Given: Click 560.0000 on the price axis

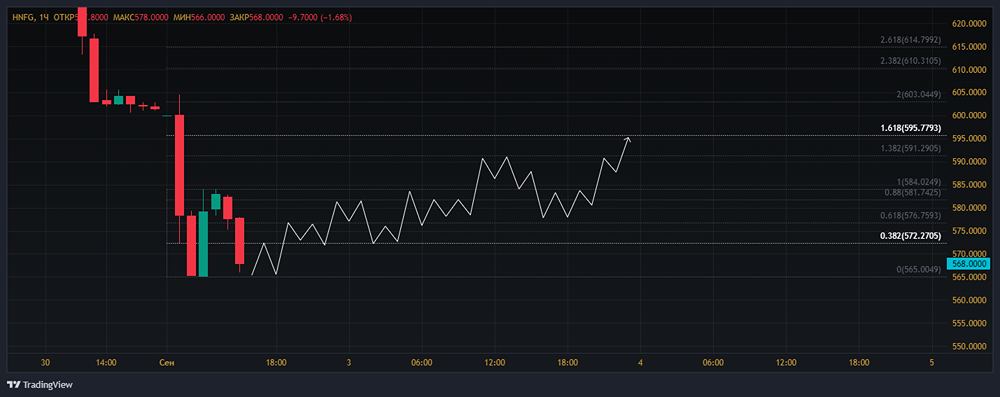Looking at the screenshot, I should (x=969, y=300).
